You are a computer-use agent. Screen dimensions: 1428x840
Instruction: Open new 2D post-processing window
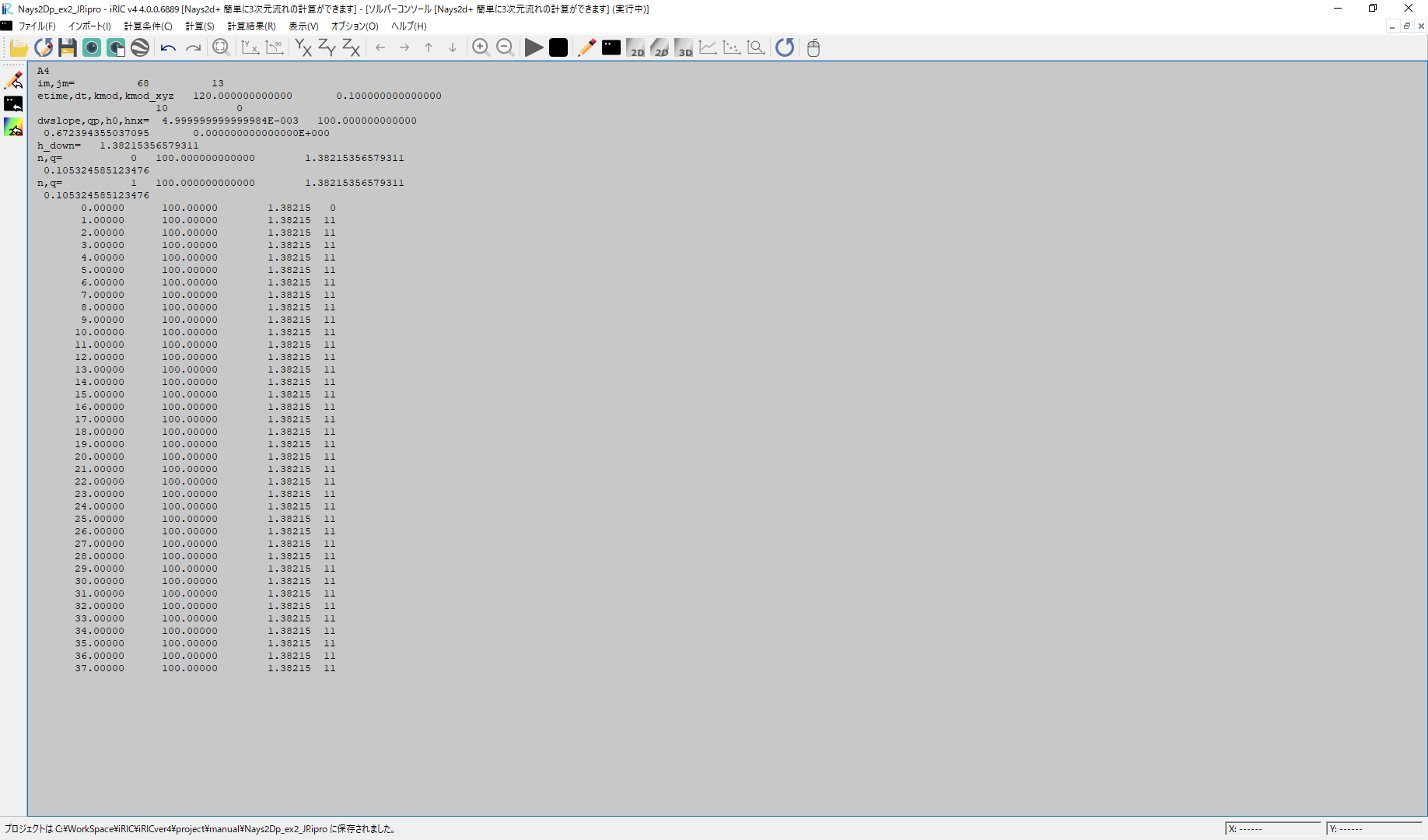tap(635, 48)
